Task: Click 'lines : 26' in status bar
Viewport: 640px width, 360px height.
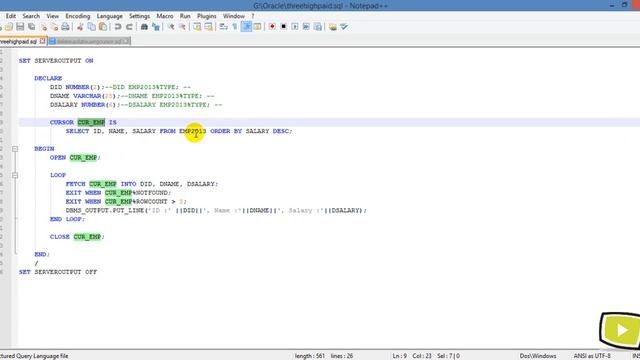Action: pos(342,356)
